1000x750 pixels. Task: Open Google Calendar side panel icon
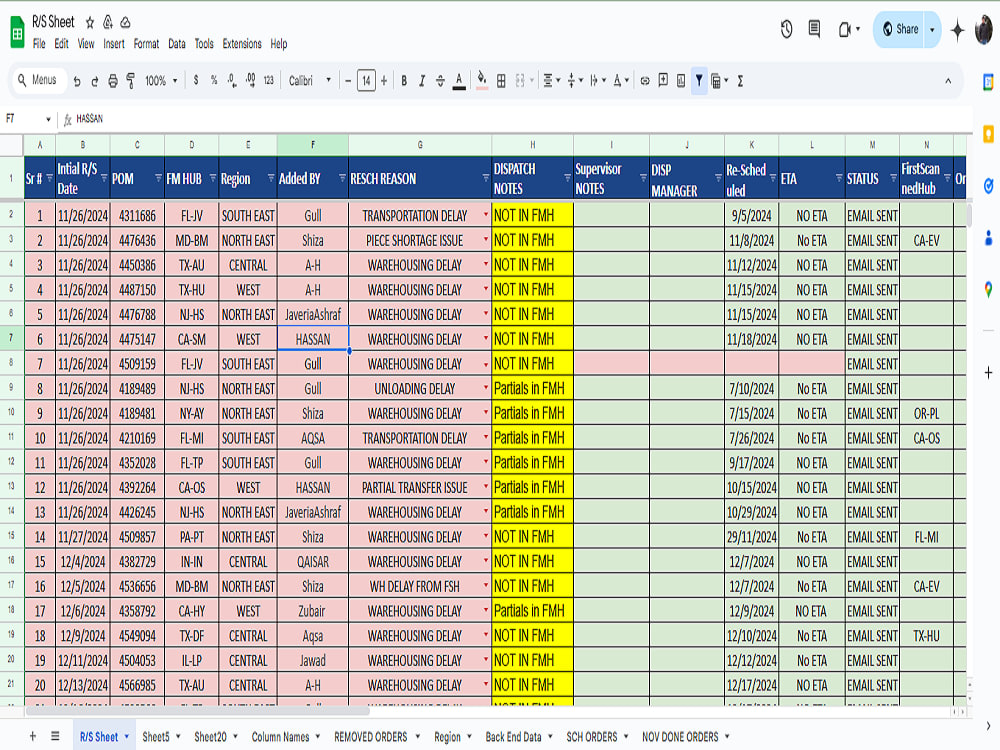point(988,82)
